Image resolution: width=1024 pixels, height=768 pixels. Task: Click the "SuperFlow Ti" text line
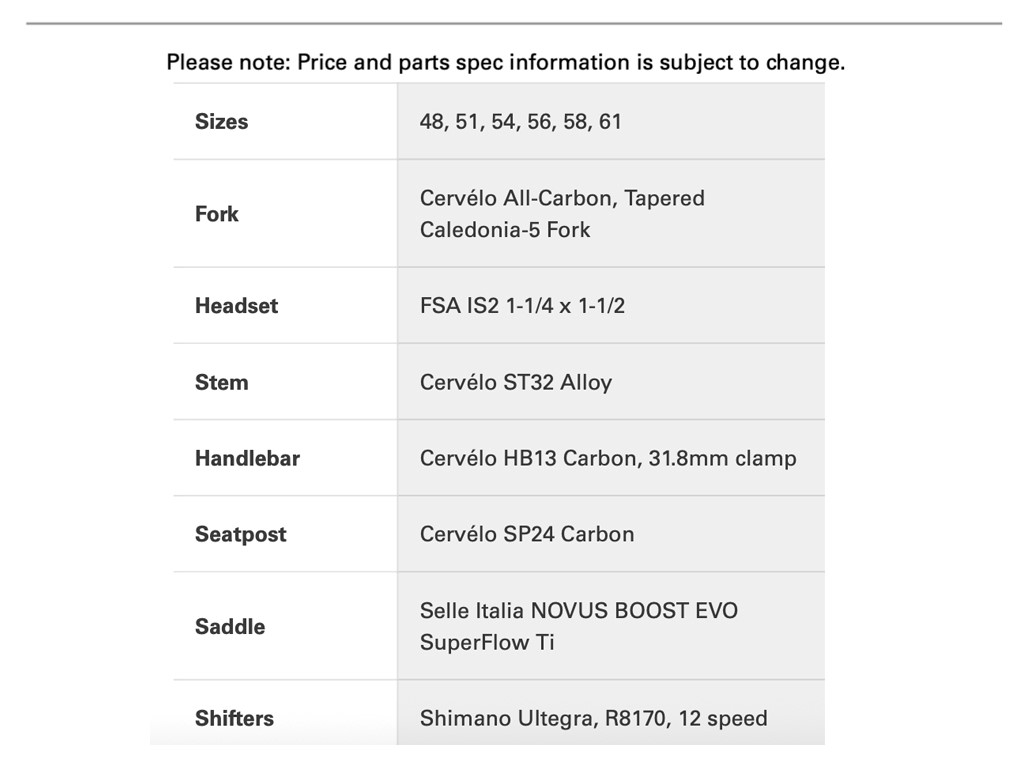[486, 642]
